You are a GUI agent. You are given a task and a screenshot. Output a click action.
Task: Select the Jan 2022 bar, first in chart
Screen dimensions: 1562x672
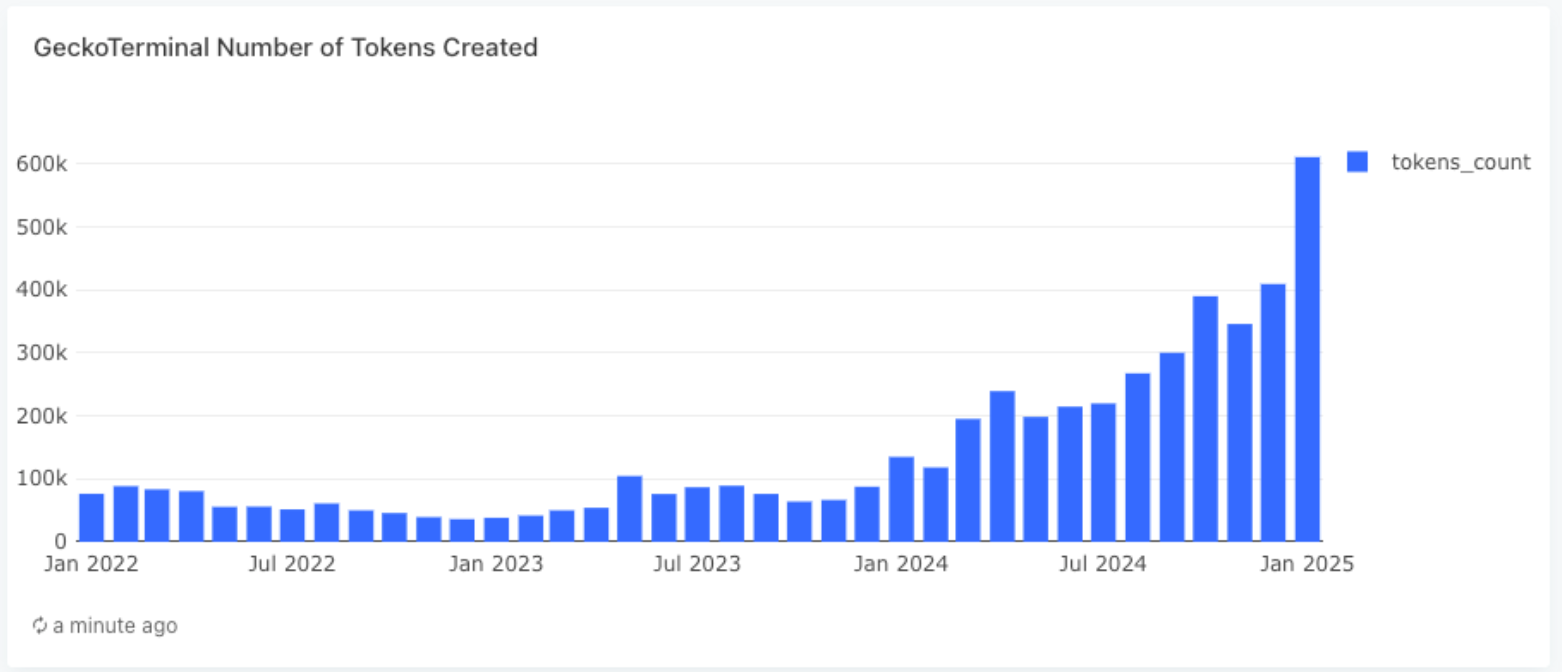point(92,518)
